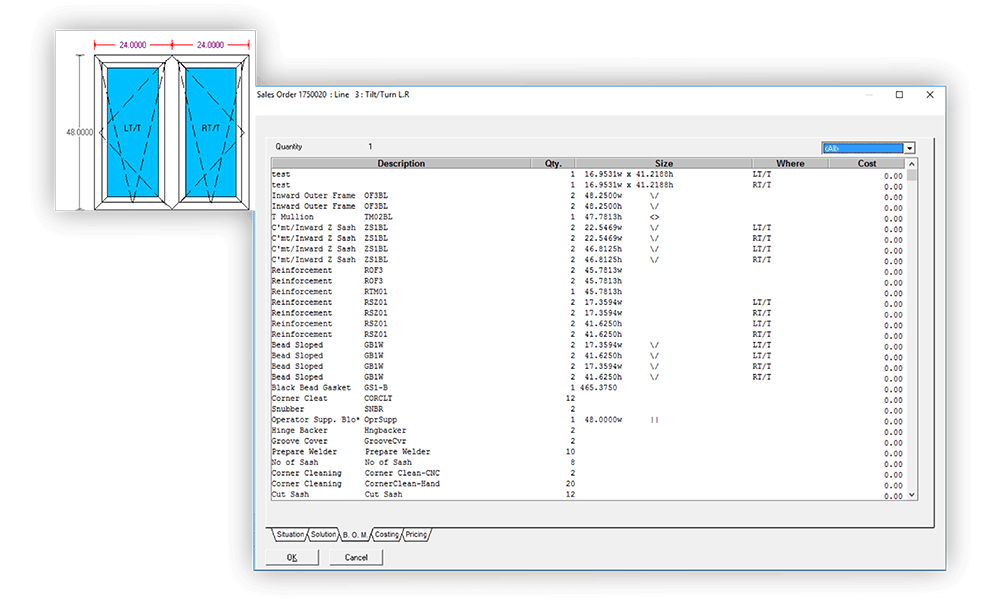Click the RT/T sash in the drawing
Image resolution: width=1000 pixels, height=600 pixels.
210,128
